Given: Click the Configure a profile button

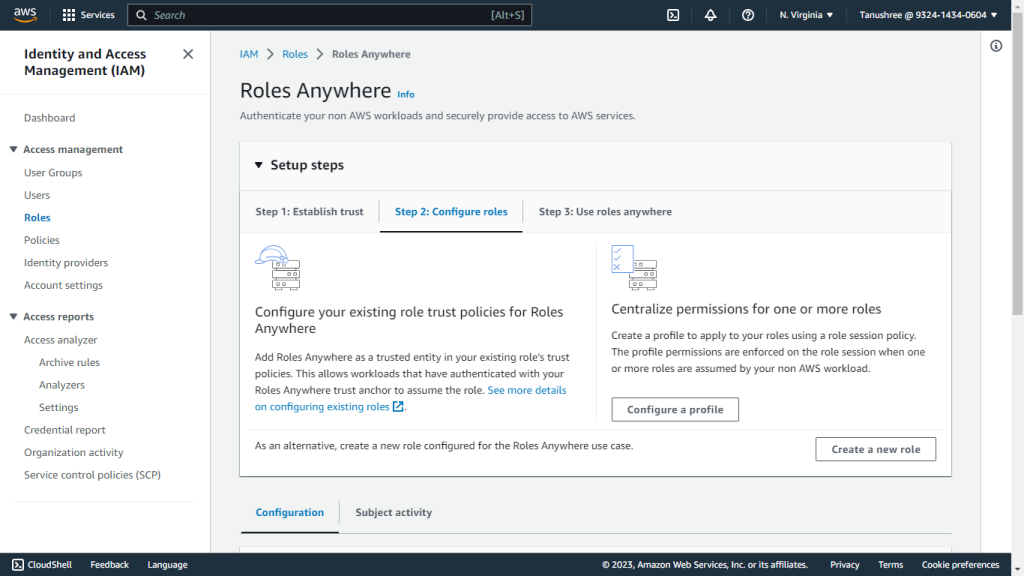Looking at the screenshot, I should [675, 409].
